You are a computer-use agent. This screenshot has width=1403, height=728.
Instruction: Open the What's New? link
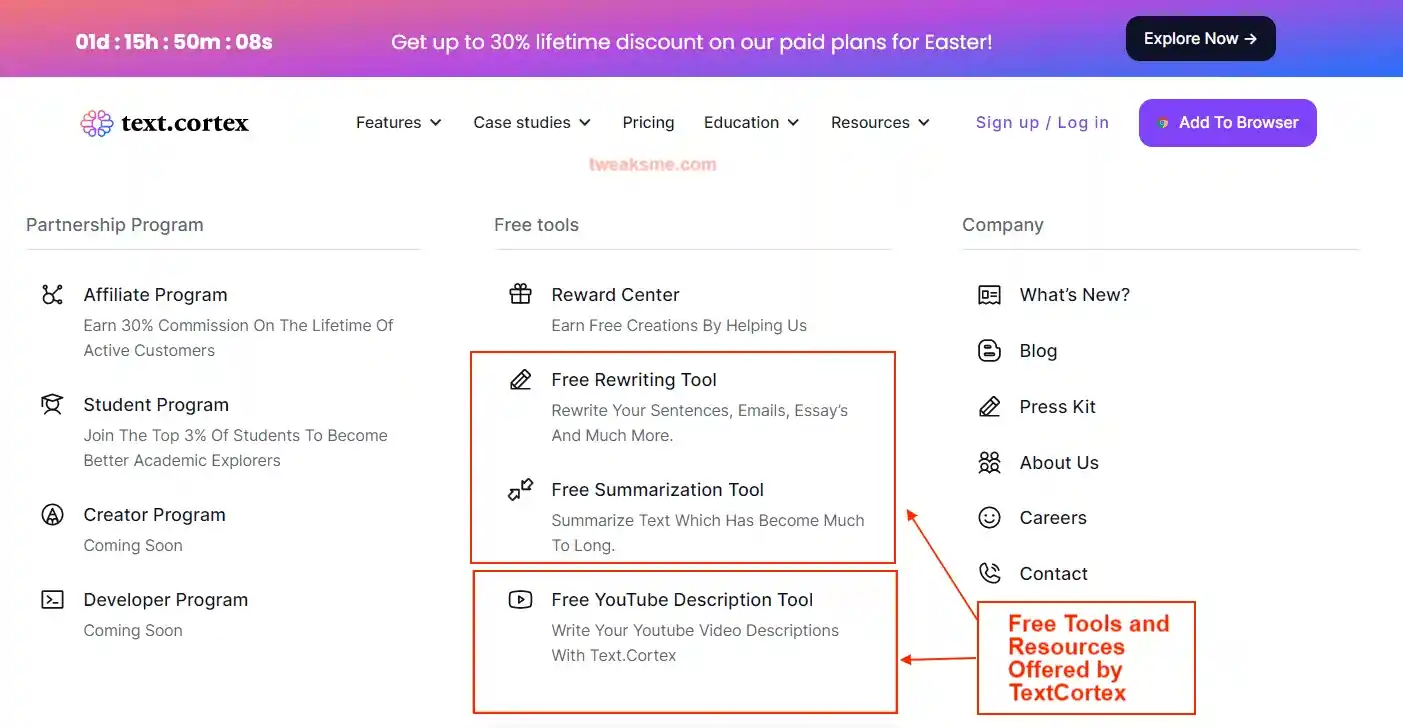coord(1074,294)
